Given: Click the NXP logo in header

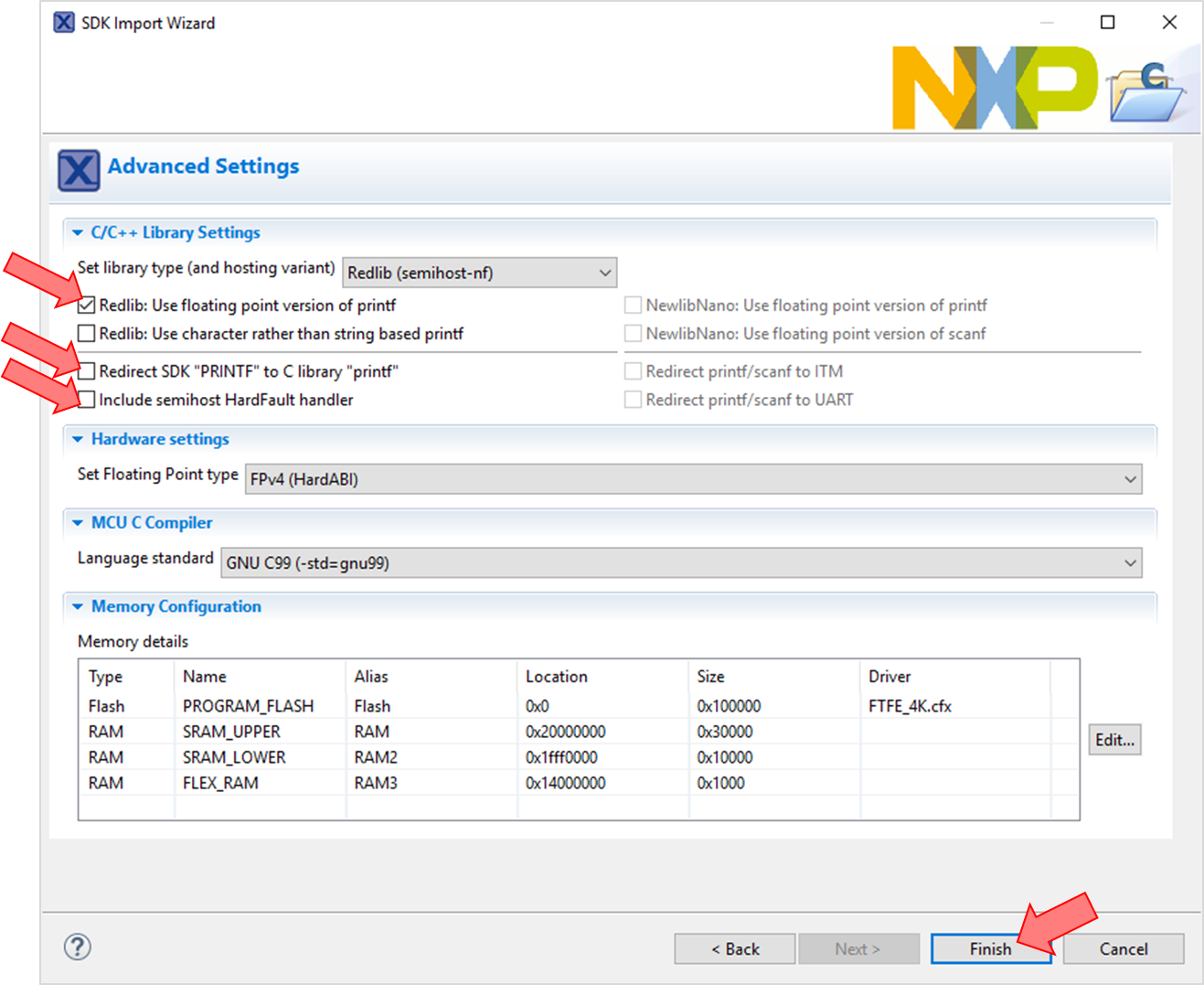Looking at the screenshot, I should click(995, 88).
